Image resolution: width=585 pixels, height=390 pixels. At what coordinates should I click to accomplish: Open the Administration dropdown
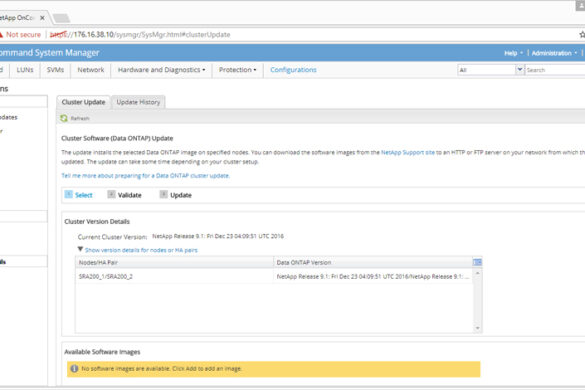tap(554, 53)
